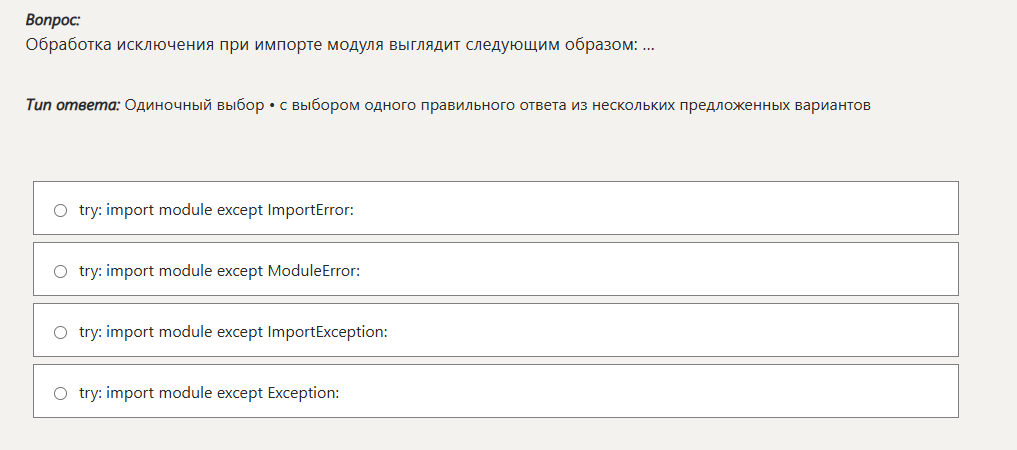
Task: Select the radio button for ImportError option
Action: 60,210
